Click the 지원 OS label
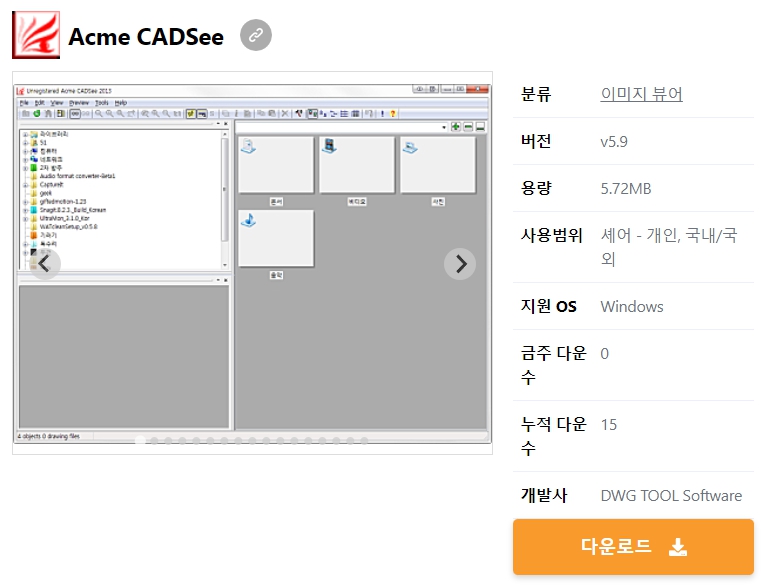Screen dimensions: 761x586 click(x=548, y=306)
